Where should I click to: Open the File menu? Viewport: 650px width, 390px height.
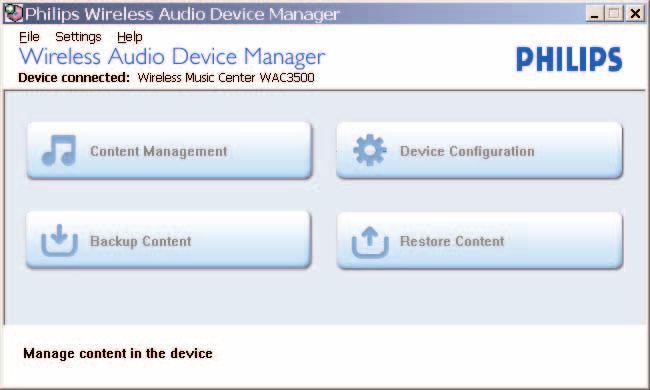coord(29,37)
